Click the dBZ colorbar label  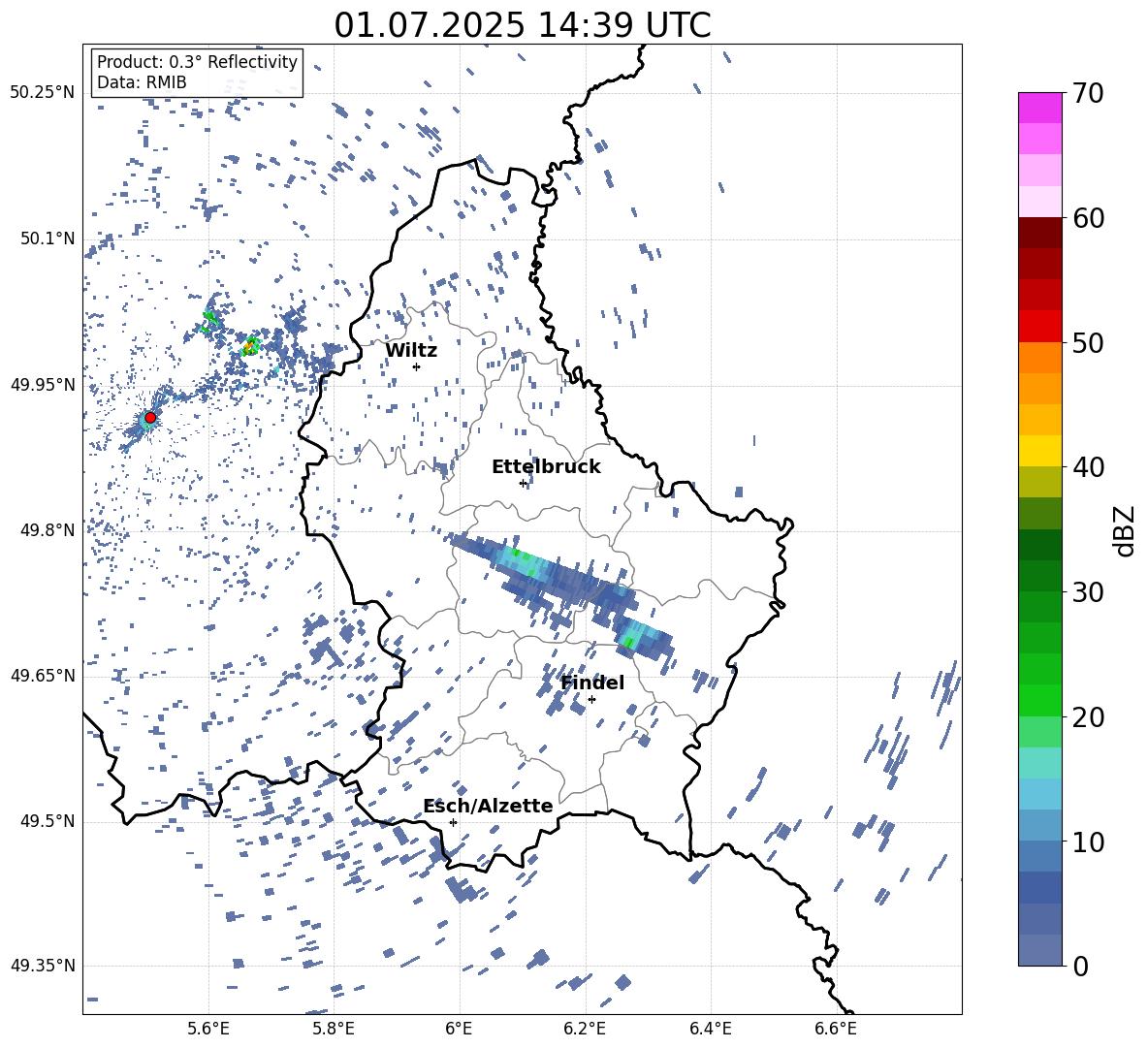tap(1124, 530)
